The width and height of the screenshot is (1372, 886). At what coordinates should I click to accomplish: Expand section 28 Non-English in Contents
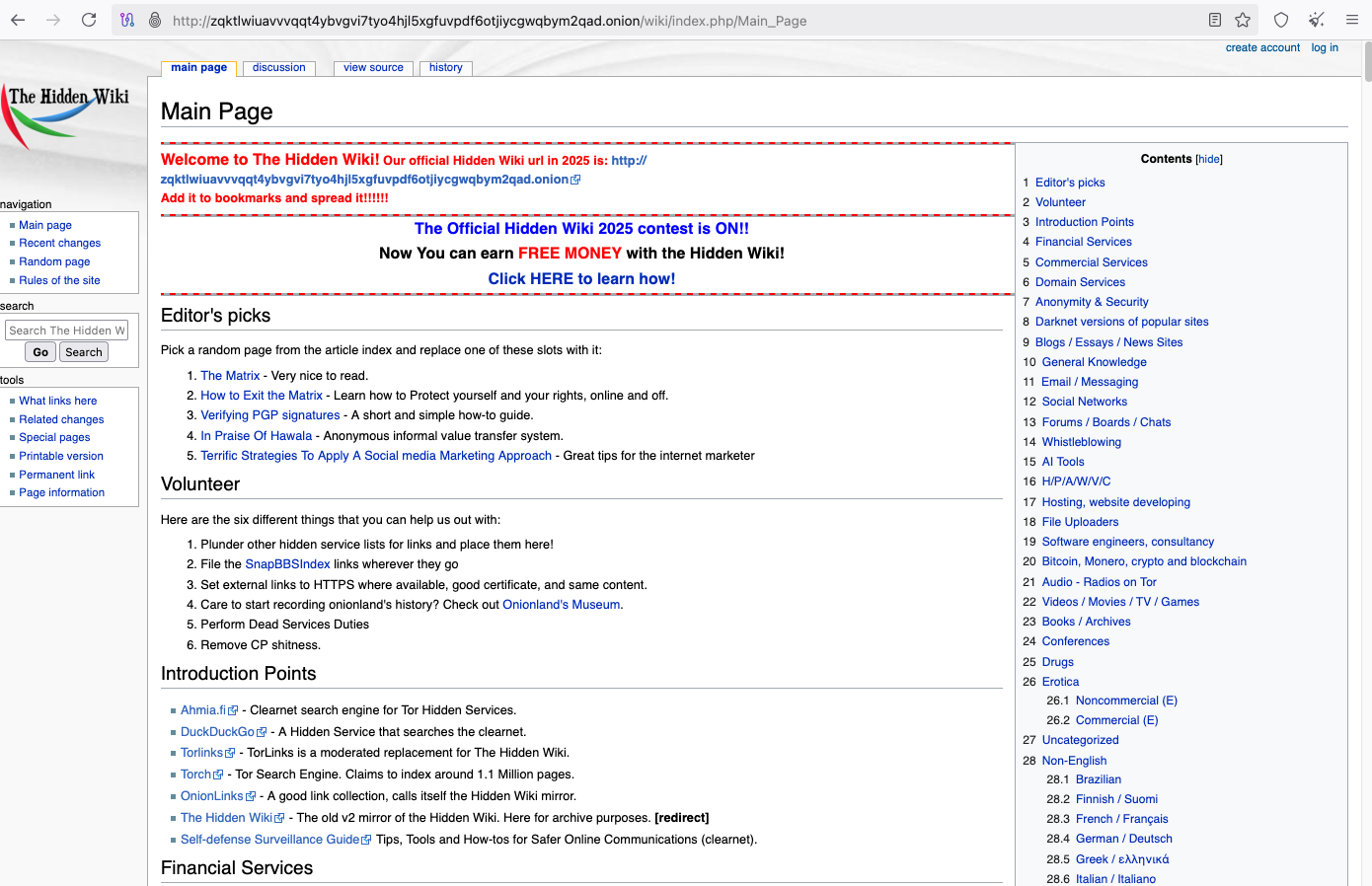[x=1074, y=760]
